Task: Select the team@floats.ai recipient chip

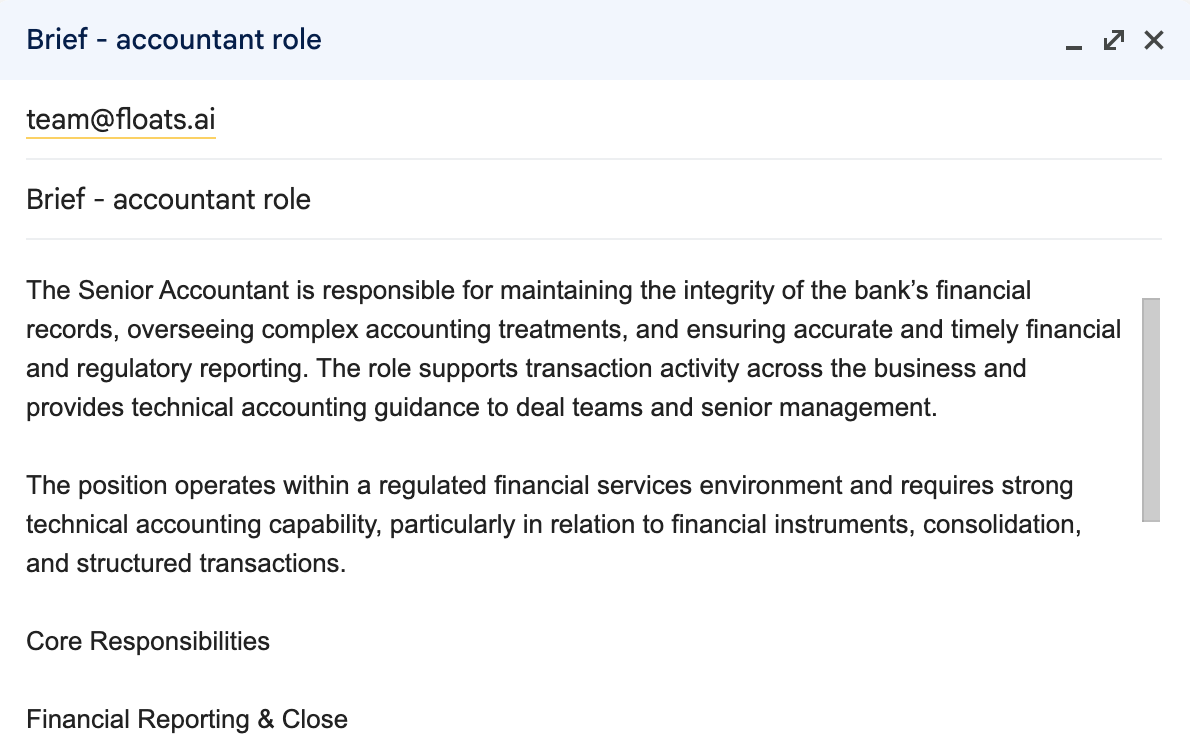Action: (121, 120)
